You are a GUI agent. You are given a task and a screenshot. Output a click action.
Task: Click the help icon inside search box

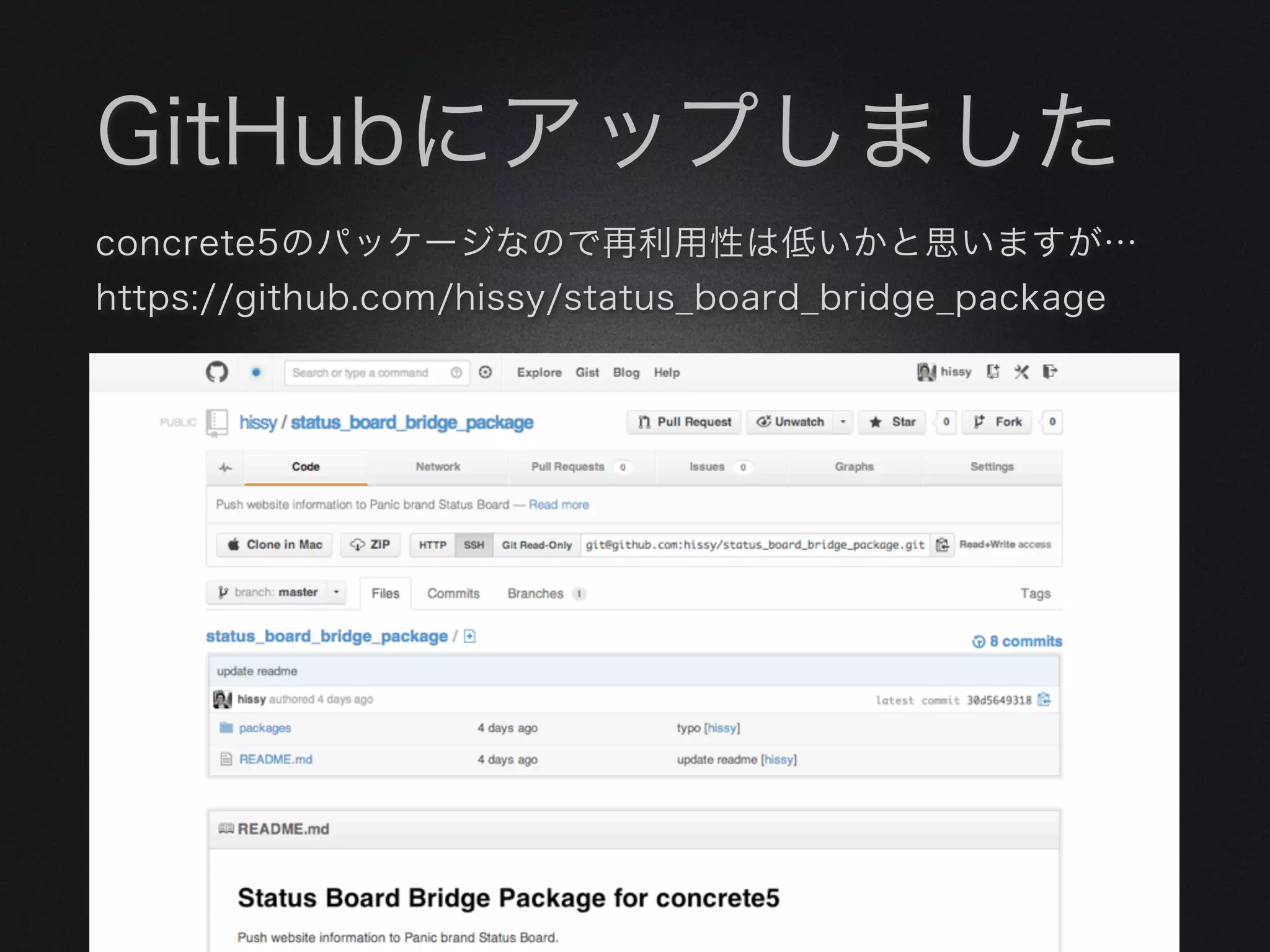point(456,372)
